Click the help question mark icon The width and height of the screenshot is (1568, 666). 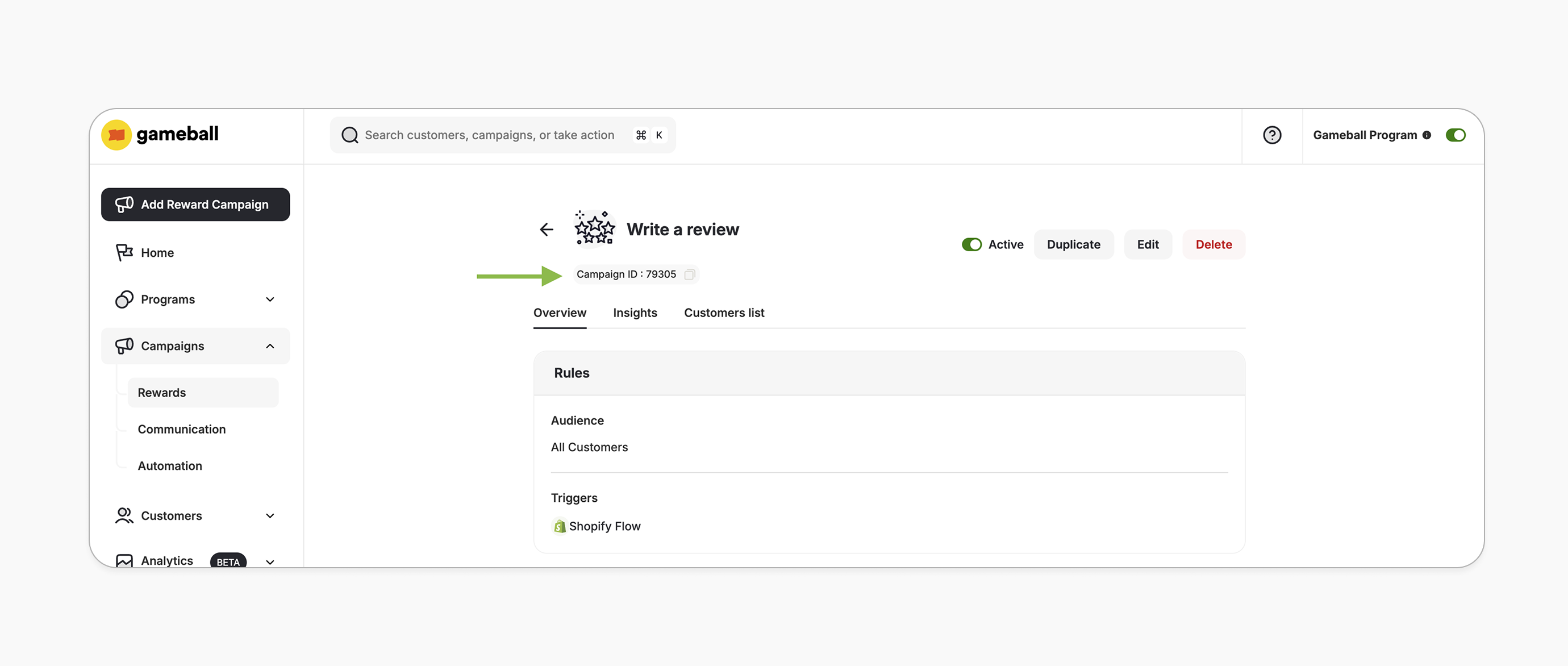click(1271, 135)
